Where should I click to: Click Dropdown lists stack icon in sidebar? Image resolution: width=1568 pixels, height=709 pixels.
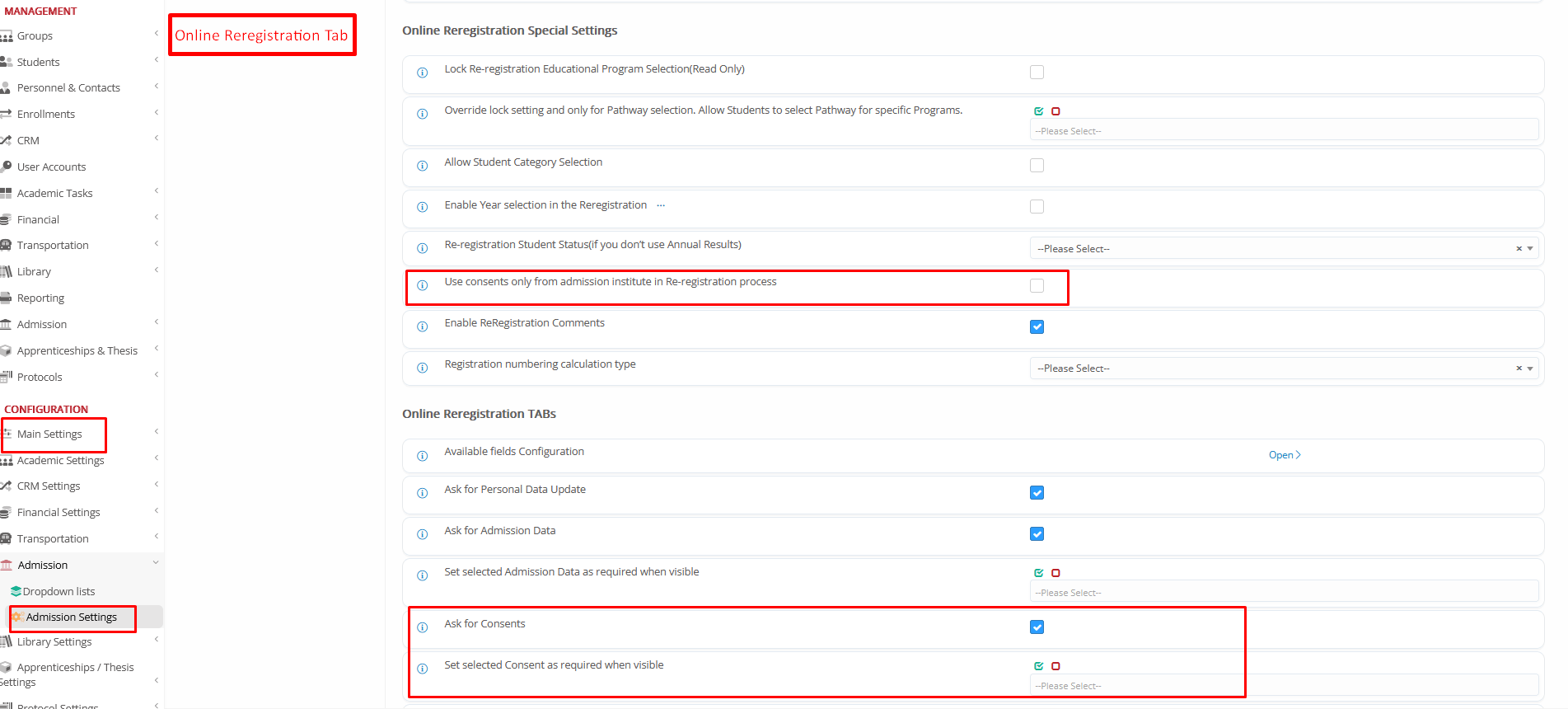[16, 592]
